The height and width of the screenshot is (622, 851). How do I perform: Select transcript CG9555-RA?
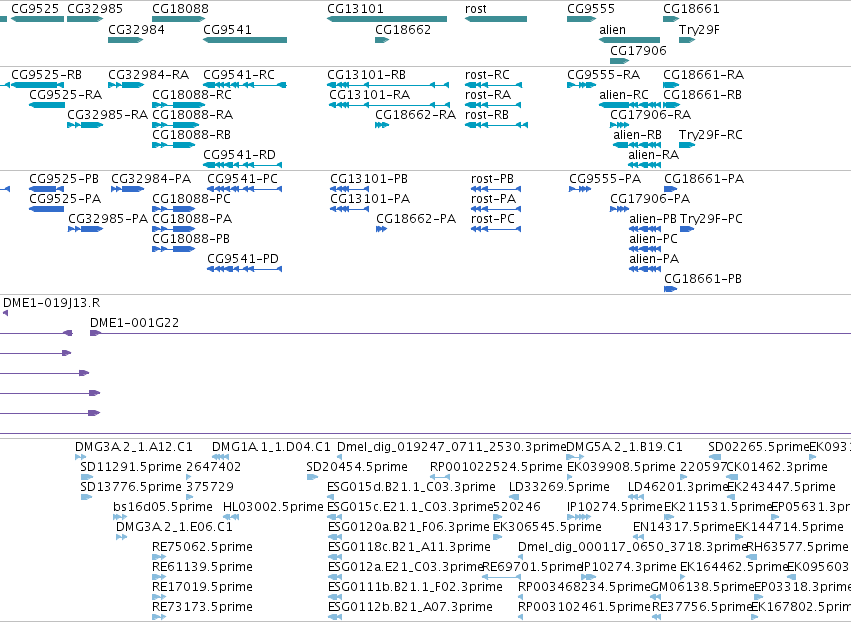pyautogui.click(x=581, y=85)
